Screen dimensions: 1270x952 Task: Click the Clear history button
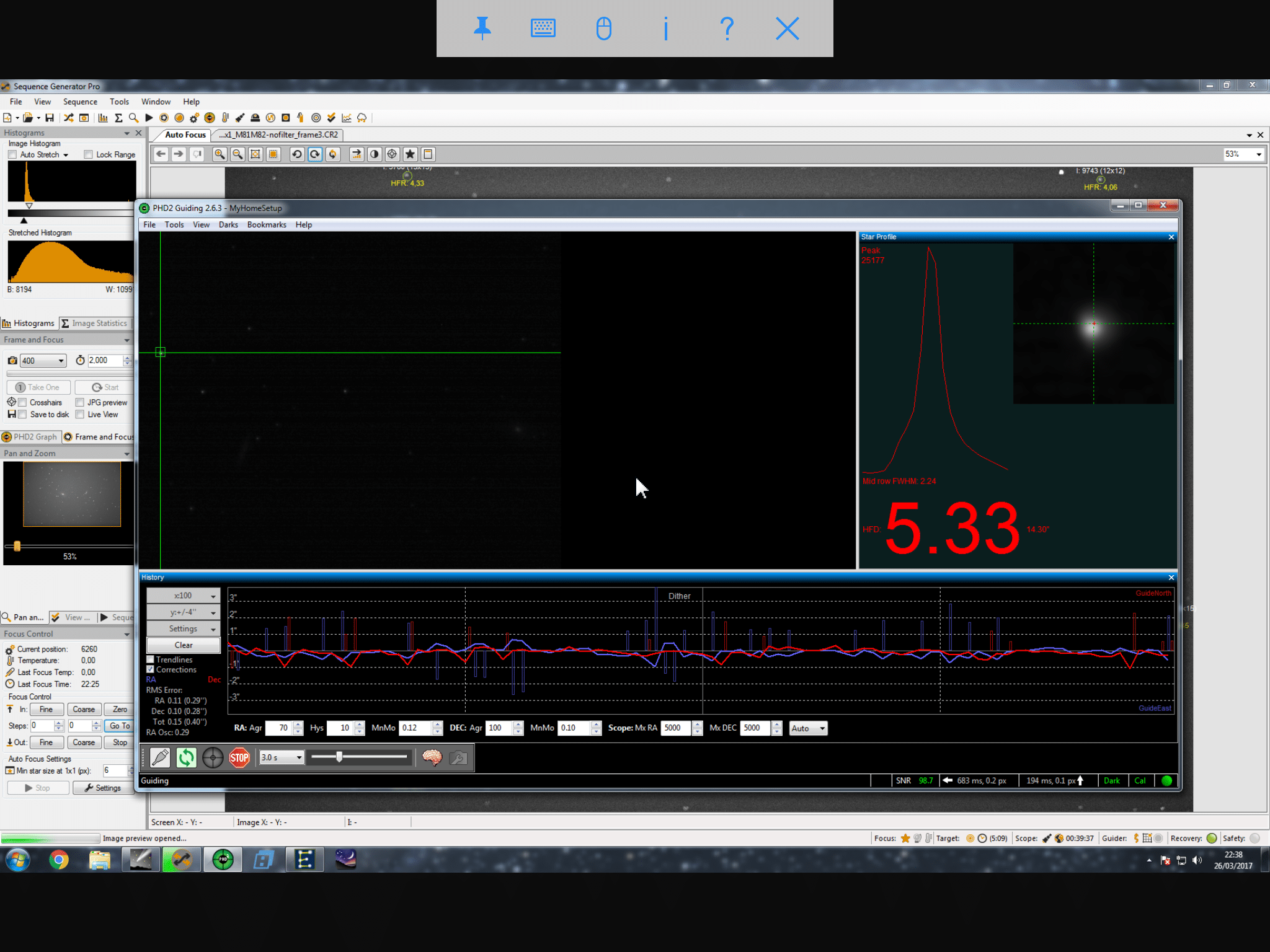(x=183, y=645)
